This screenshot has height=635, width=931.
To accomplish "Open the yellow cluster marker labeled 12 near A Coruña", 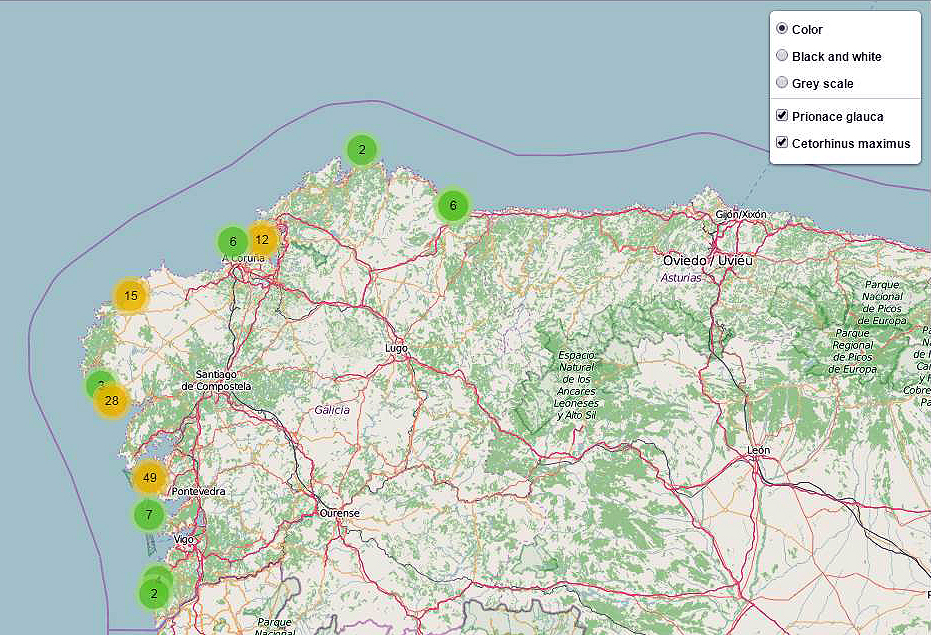I will [x=262, y=239].
